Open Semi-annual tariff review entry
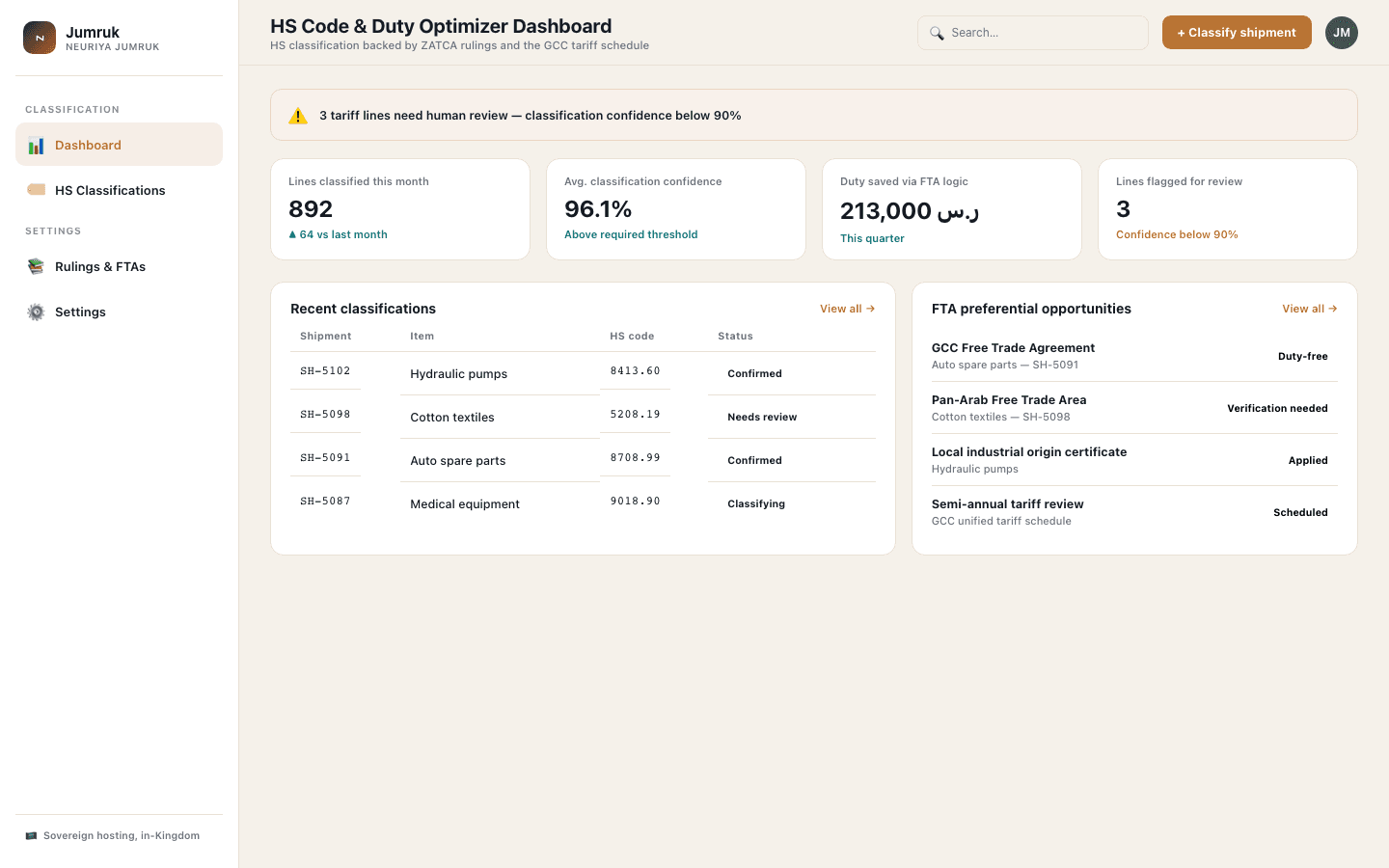This screenshot has width=1389, height=868. 1134,512
